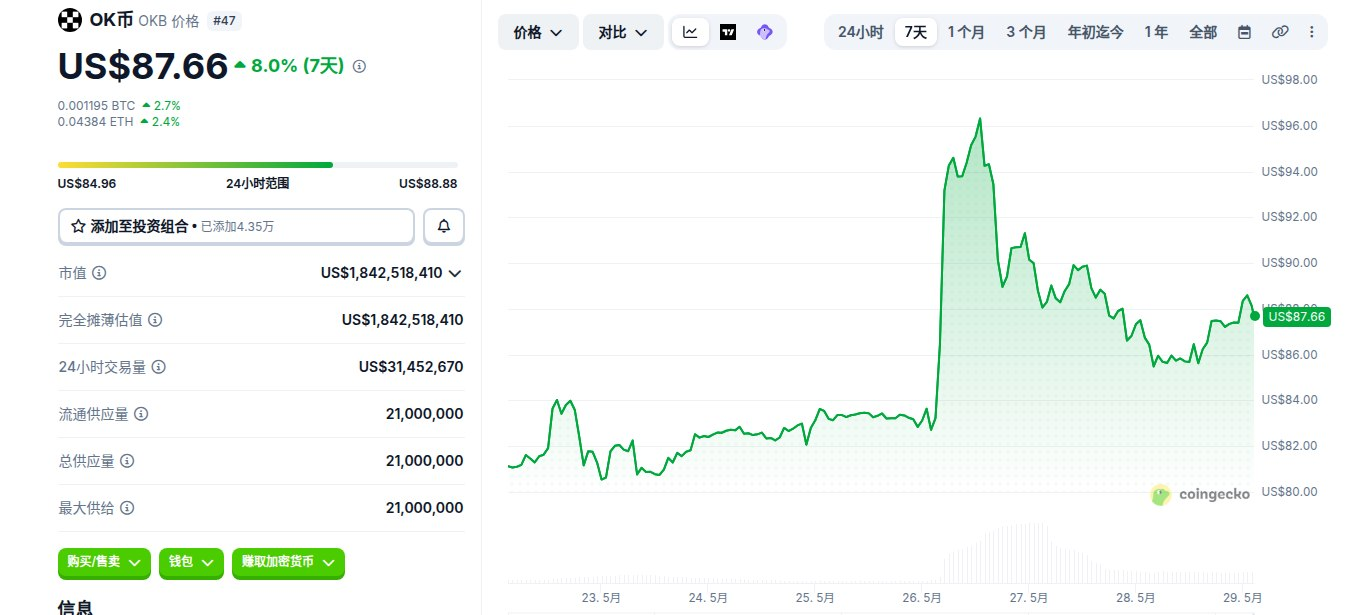The height and width of the screenshot is (615, 1360).
Task: Open the 价格 dropdown
Action: click(538, 32)
